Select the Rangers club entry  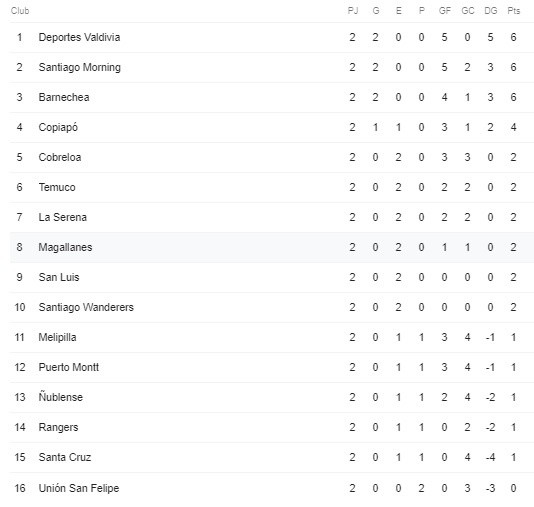click(272, 427)
